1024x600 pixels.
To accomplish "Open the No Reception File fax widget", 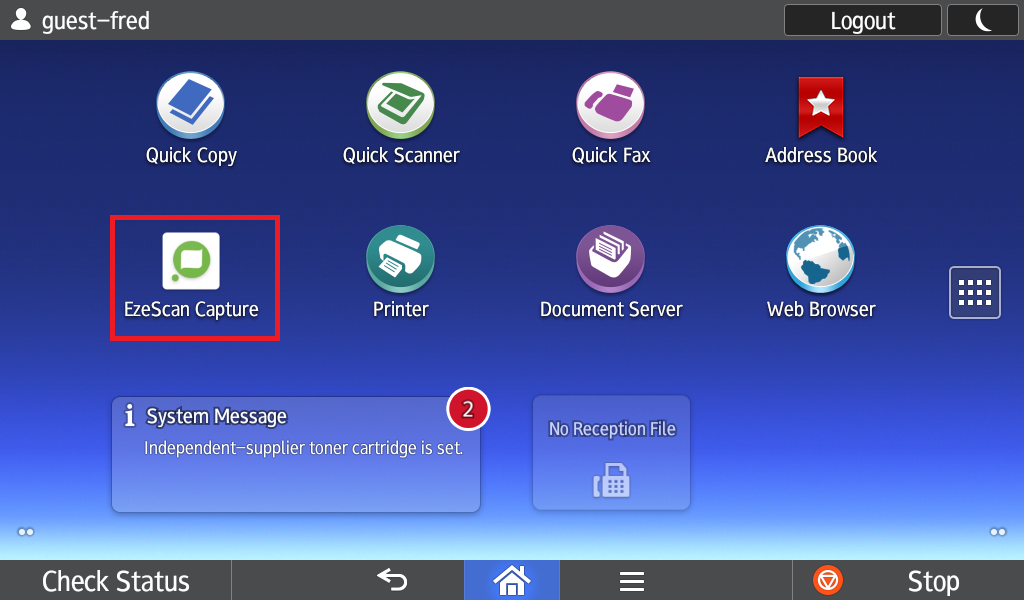I will coord(611,453).
